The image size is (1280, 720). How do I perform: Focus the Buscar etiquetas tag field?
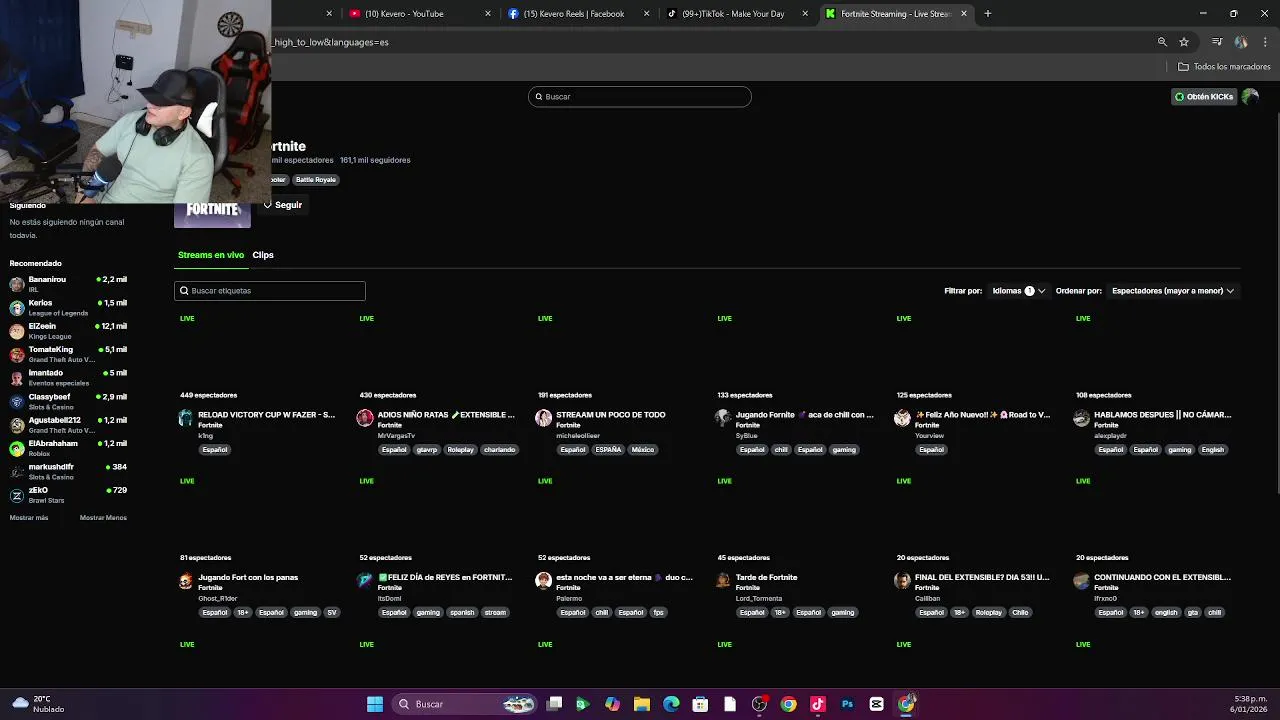pos(270,291)
